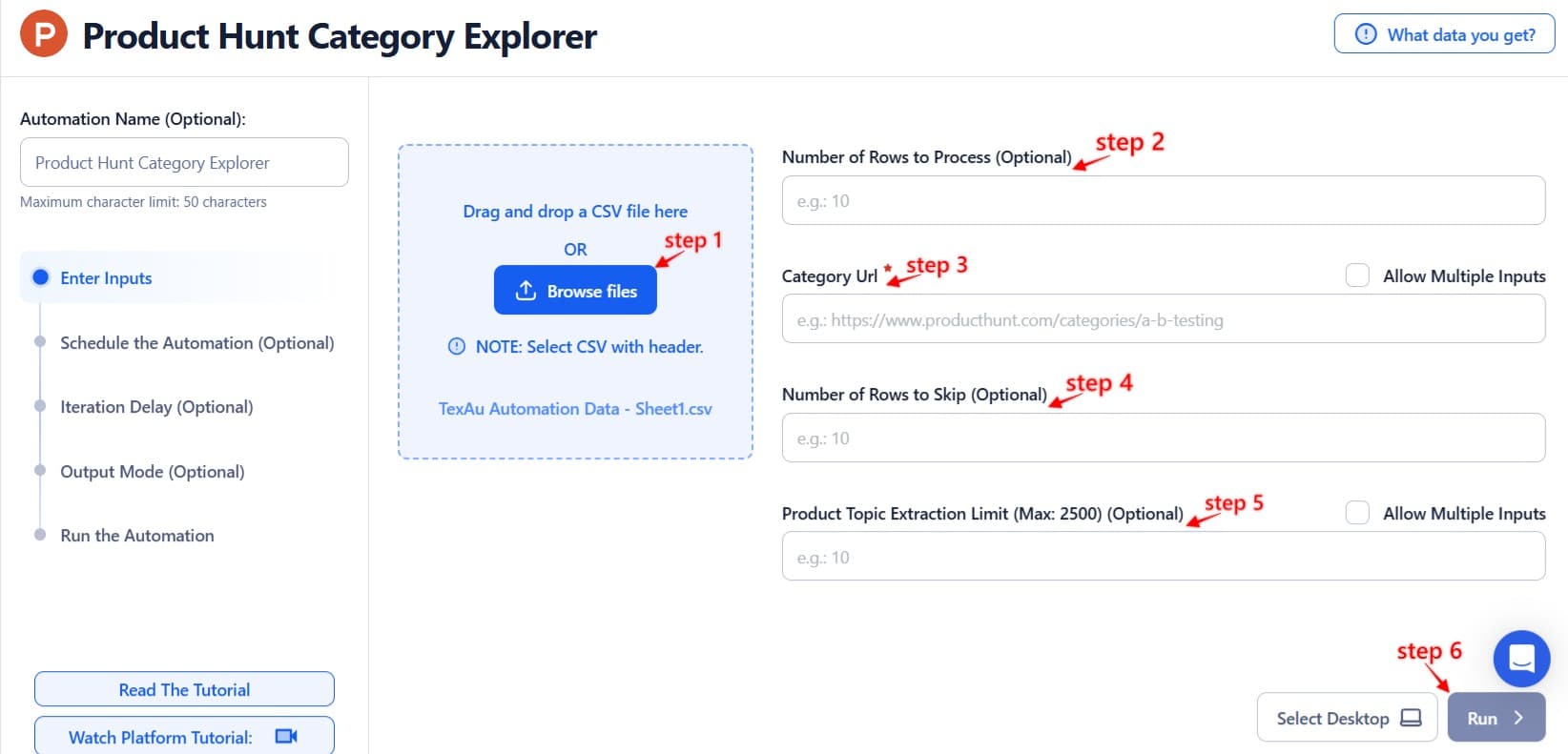Screen dimensions: 1568x754
Task: Click the Automation Name text field
Action: (x=184, y=163)
